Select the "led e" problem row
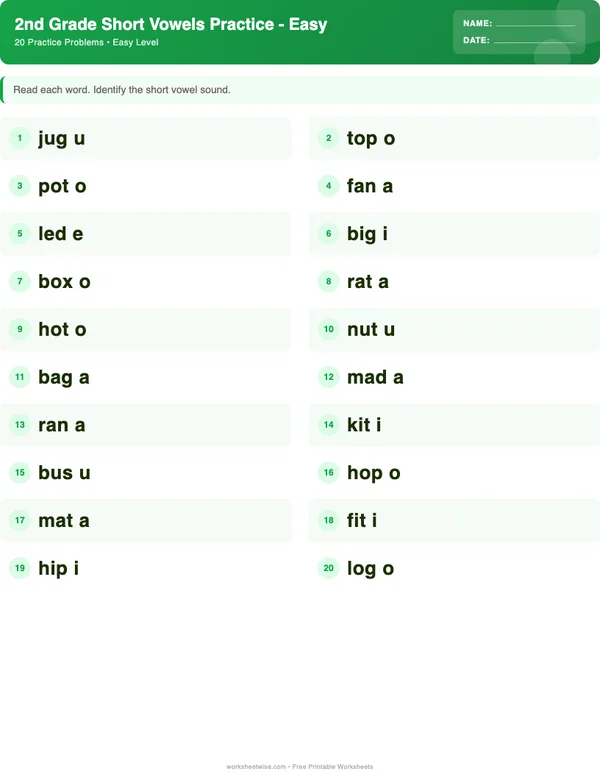The image size is (600, 776). [145, 234]
